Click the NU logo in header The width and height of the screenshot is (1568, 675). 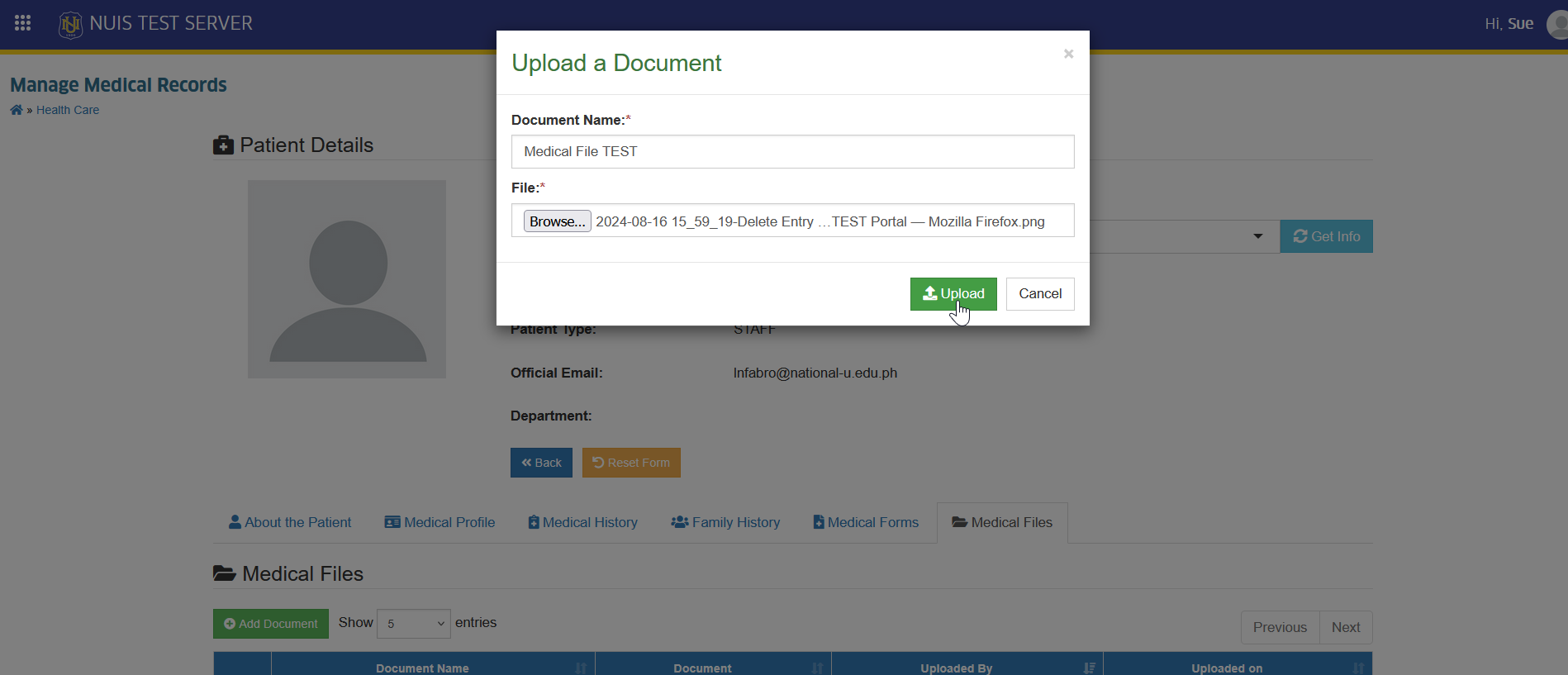(x=71, y=25)
